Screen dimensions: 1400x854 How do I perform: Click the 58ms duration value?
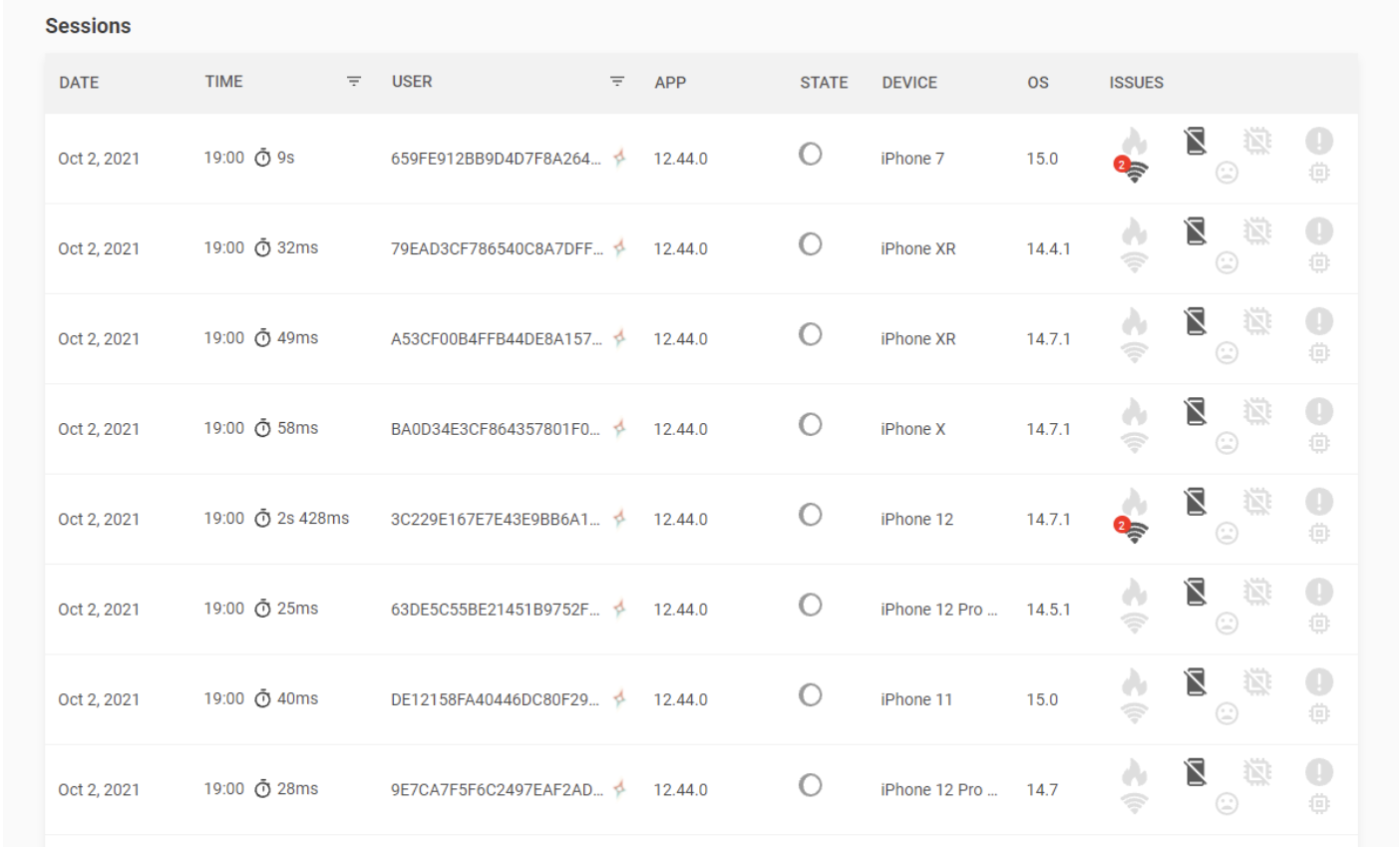297,428
